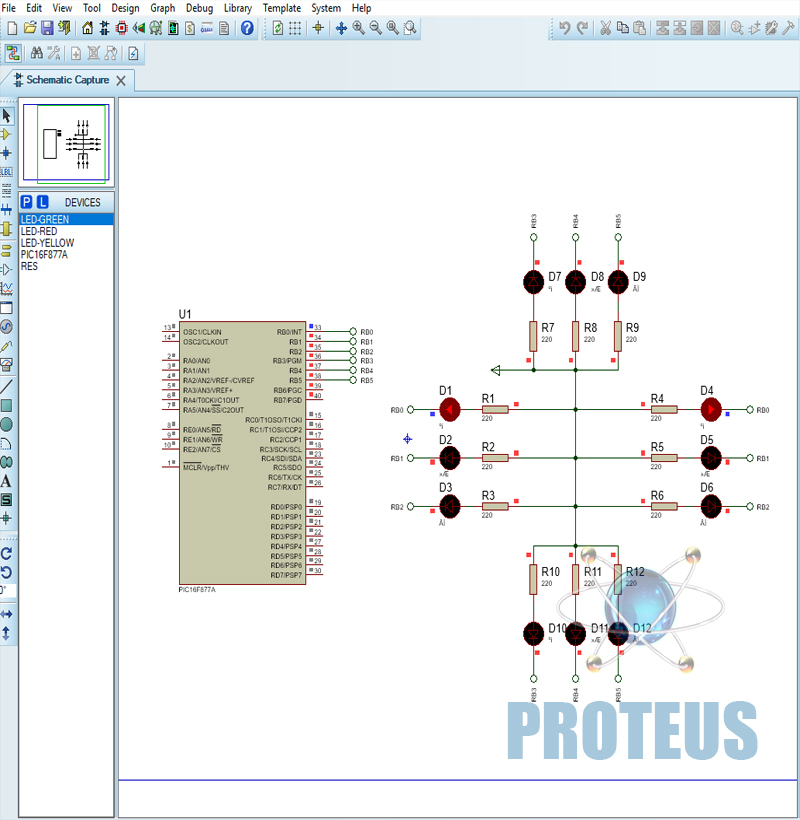800x820 pixels.
Task: Click the X Mirror horizontal flip icon
Action: [x=6, y=613]
